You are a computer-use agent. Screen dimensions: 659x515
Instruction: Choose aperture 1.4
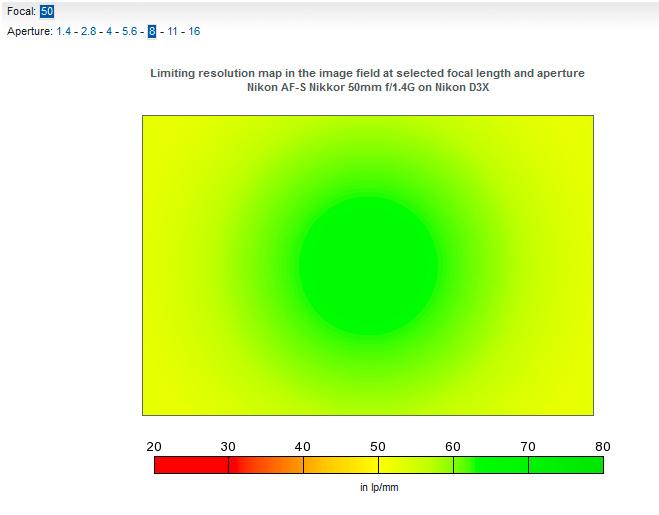click(63, 32)
